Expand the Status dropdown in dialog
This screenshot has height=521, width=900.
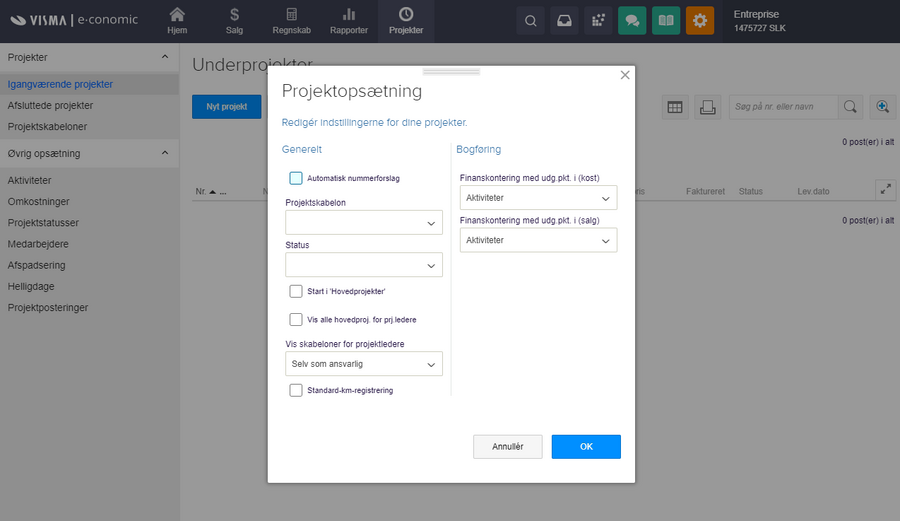click(x=364, y=265)
